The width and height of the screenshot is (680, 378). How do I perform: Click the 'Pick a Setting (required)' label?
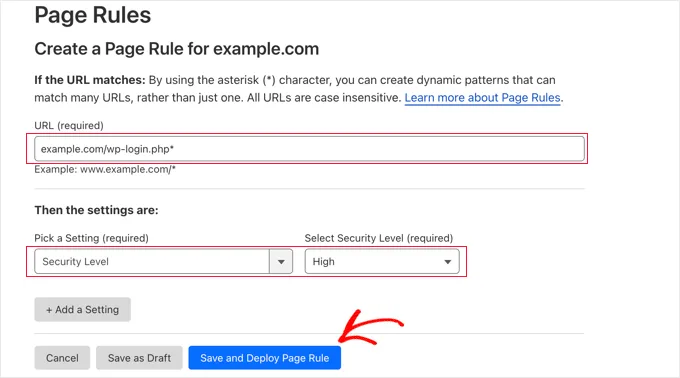(x=92, y=238)
